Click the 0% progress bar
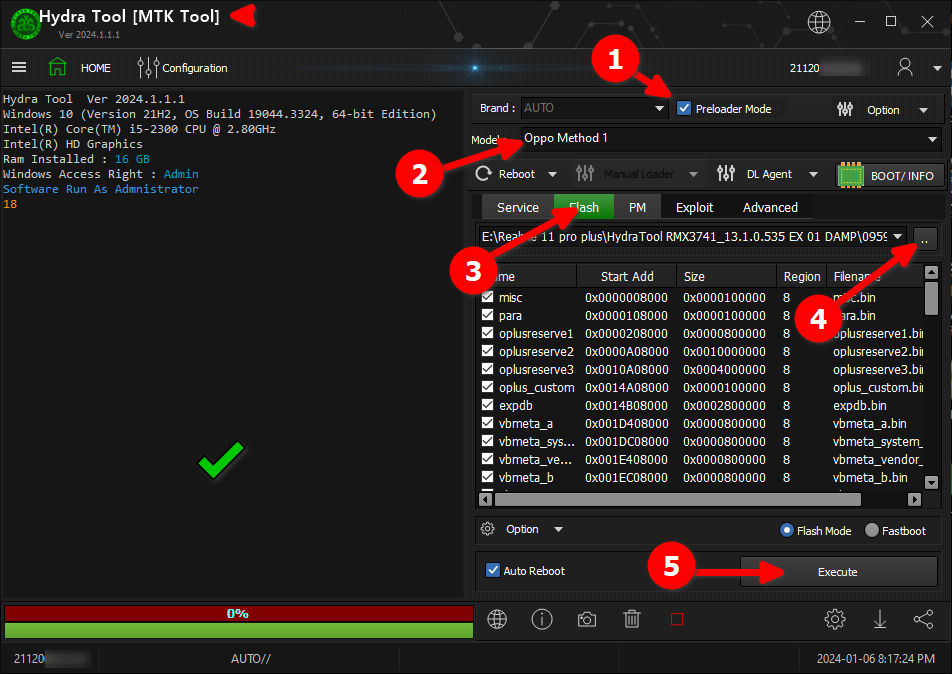The image size is (952, 674). 239,613
